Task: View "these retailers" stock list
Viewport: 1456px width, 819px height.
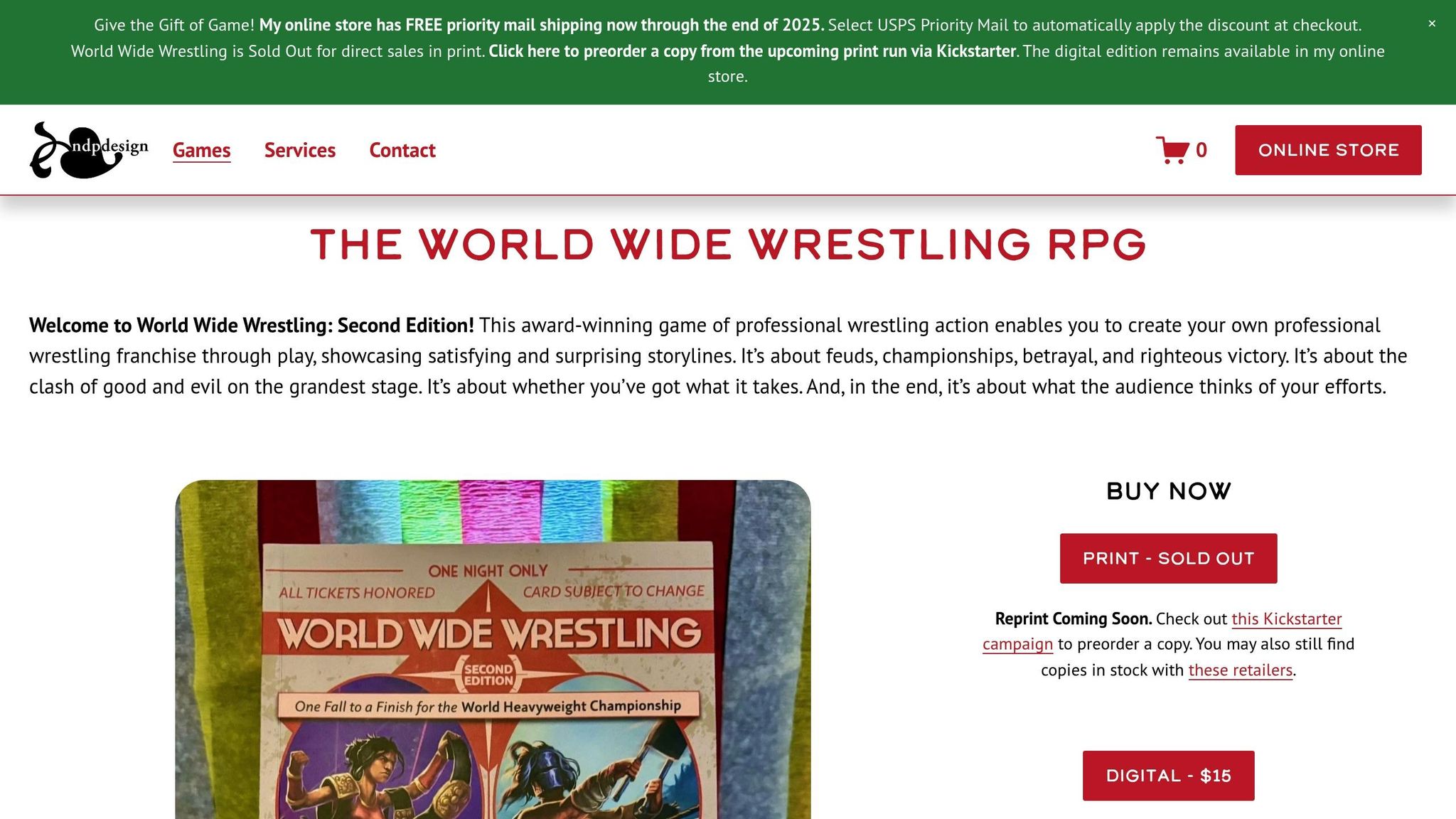Action: pyautogui.click(x=1241, y=670)
